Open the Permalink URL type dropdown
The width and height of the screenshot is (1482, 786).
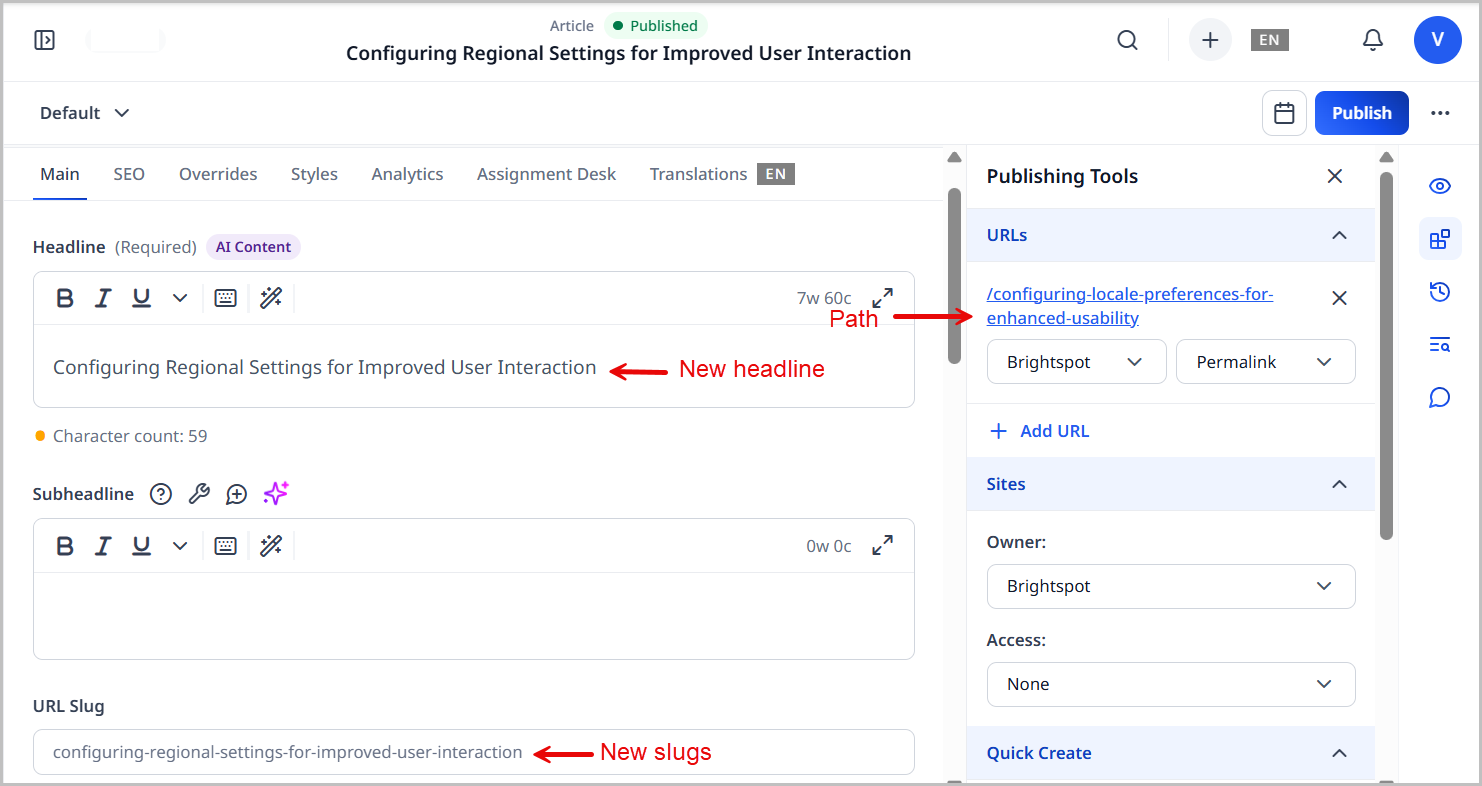pyautogui.click(x=1265, y=361)
